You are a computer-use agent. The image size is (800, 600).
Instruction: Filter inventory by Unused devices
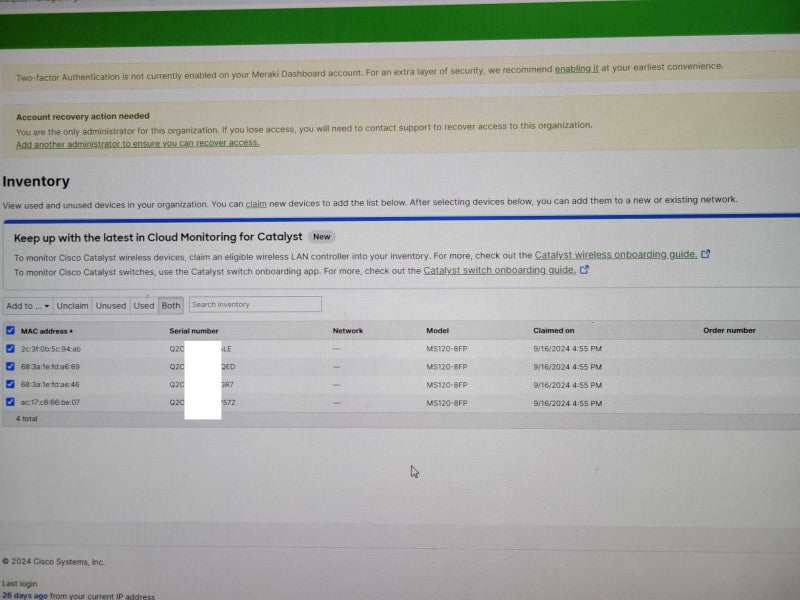[x=111, y=306]
